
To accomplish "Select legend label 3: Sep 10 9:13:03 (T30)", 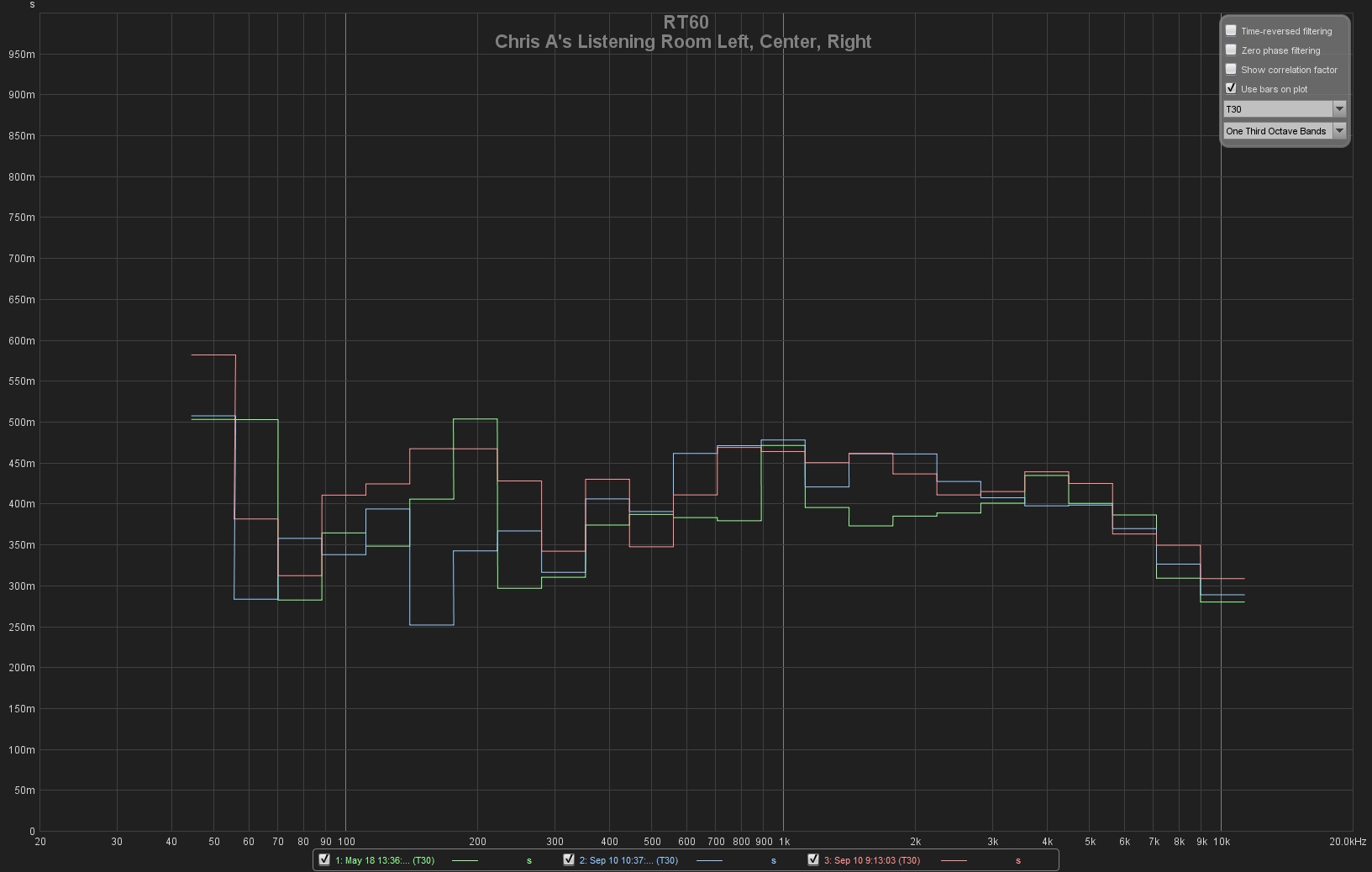I will 872,860.
